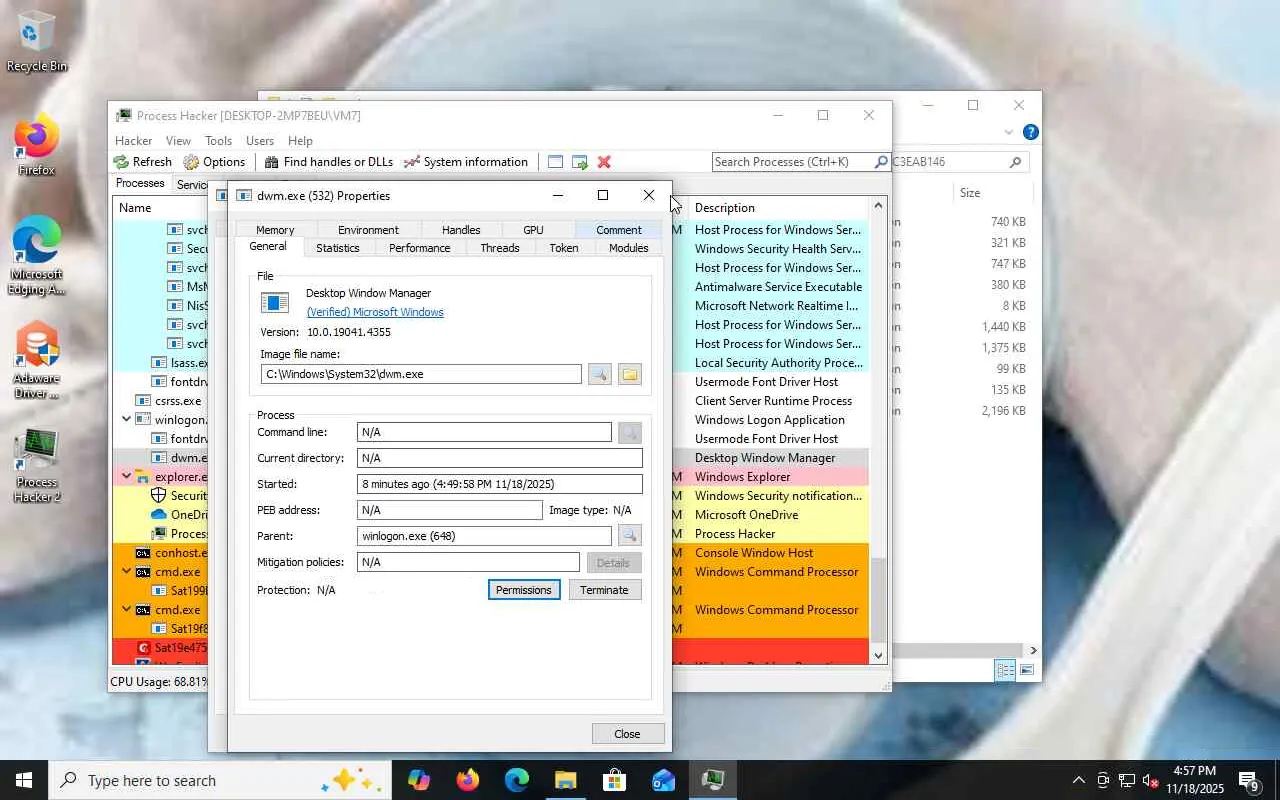Click the Size column header in File Explorer
This screenshot has width=1280, height=800.
[x=970, y=193]
